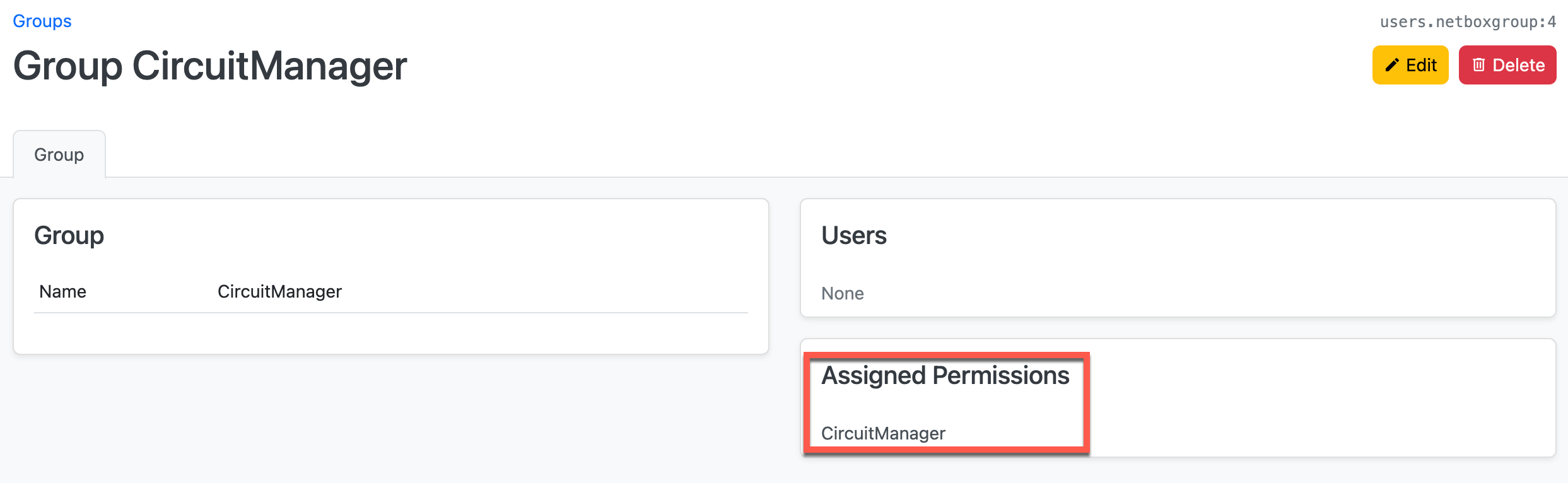
Task: Click blank space right of Users heading
Action: [x=1198, y=236]
